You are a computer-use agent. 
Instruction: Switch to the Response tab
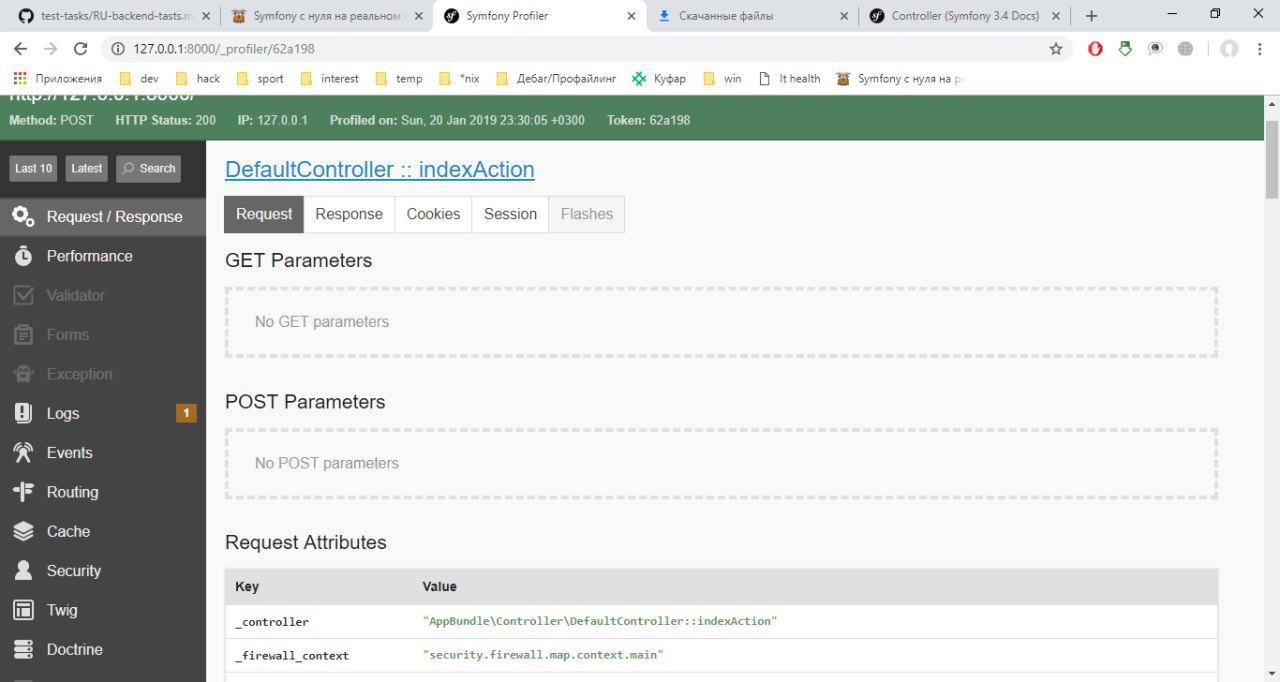349,214
